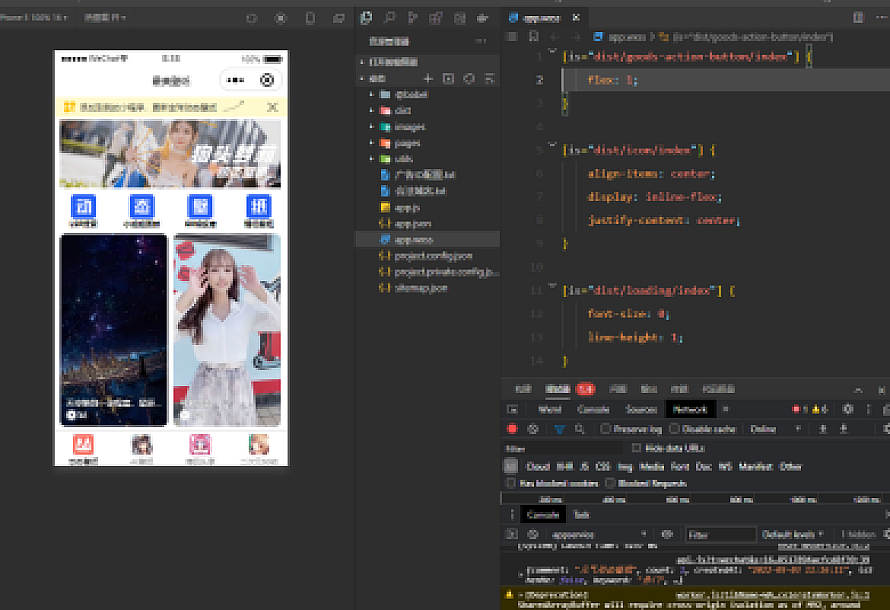Click the blue network filter funnel icon
890x610 pixels.
pyautogui.click(x=559, y=429)
